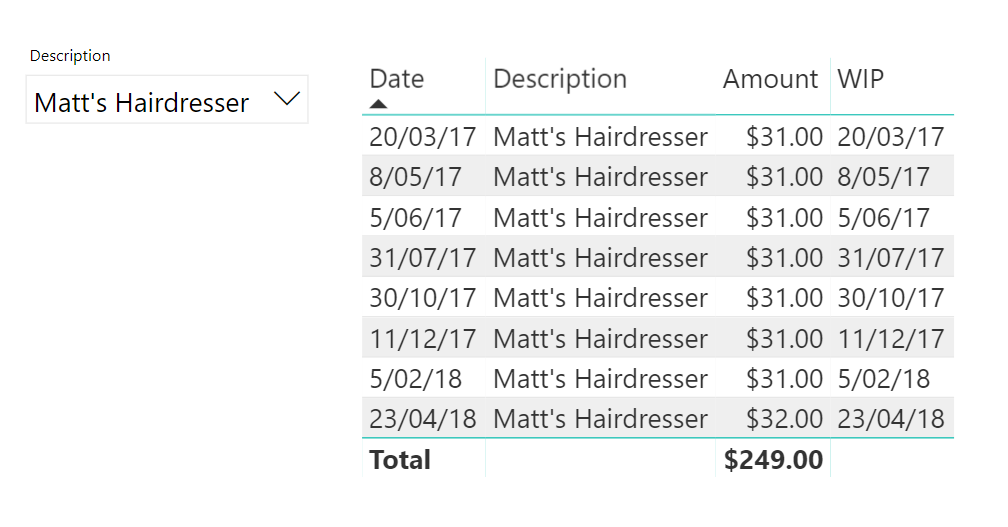Open the Matt's Hairdresser dropdown box

pyautogui.click(x=142, y=102)
